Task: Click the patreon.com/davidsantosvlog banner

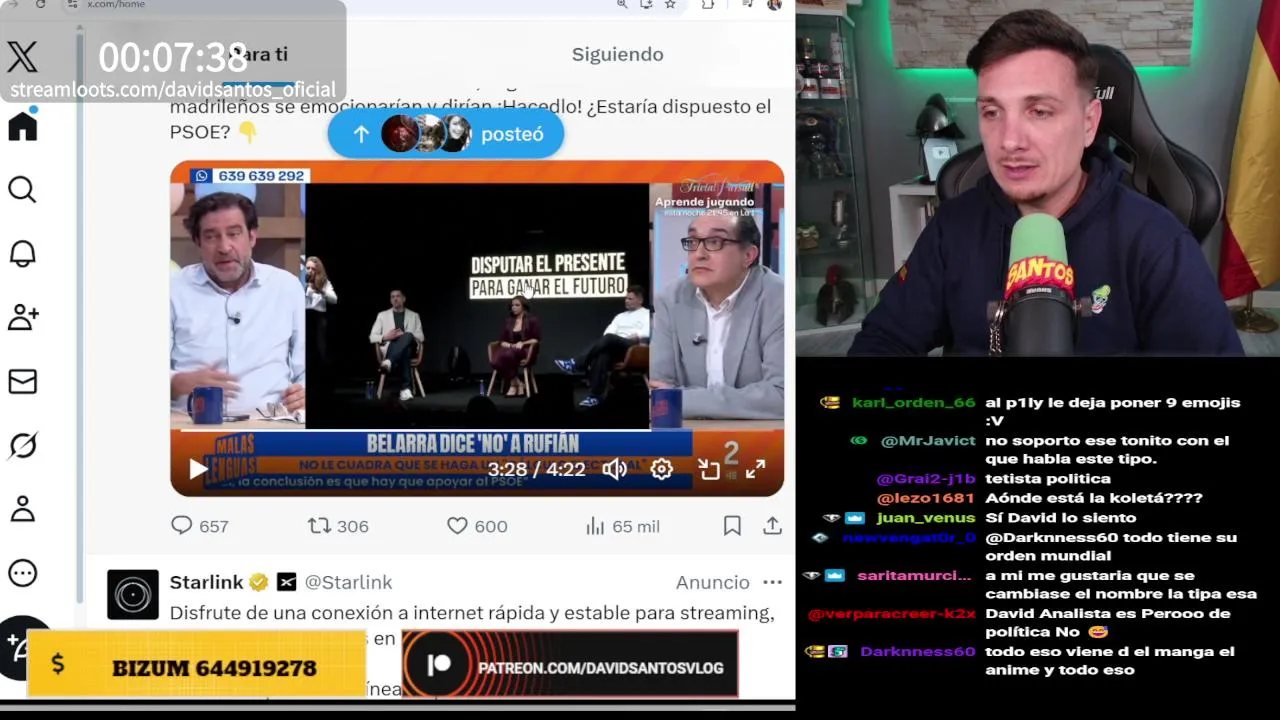Action: (x=570, y=664)
